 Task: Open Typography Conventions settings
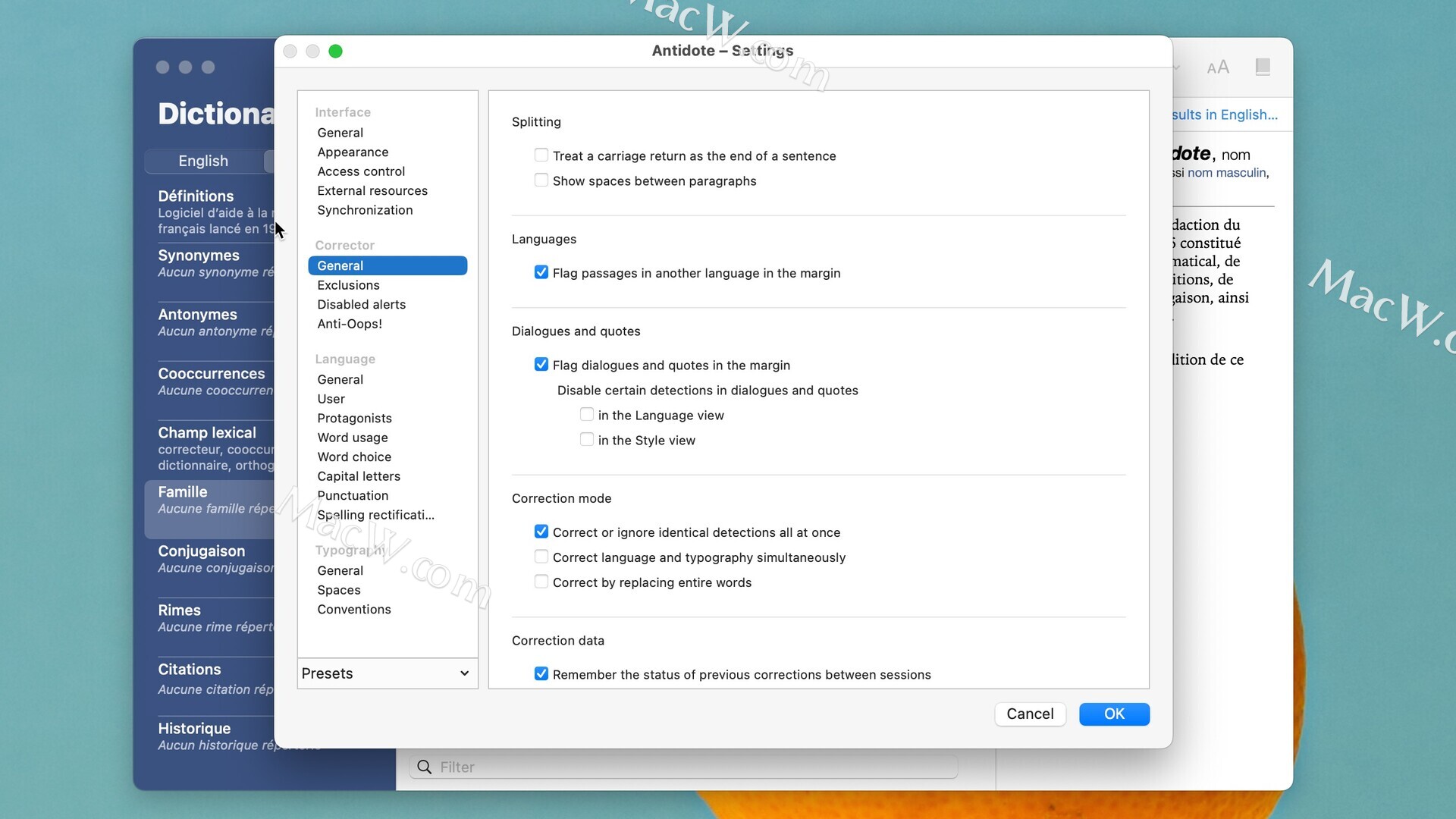[354, 609]
